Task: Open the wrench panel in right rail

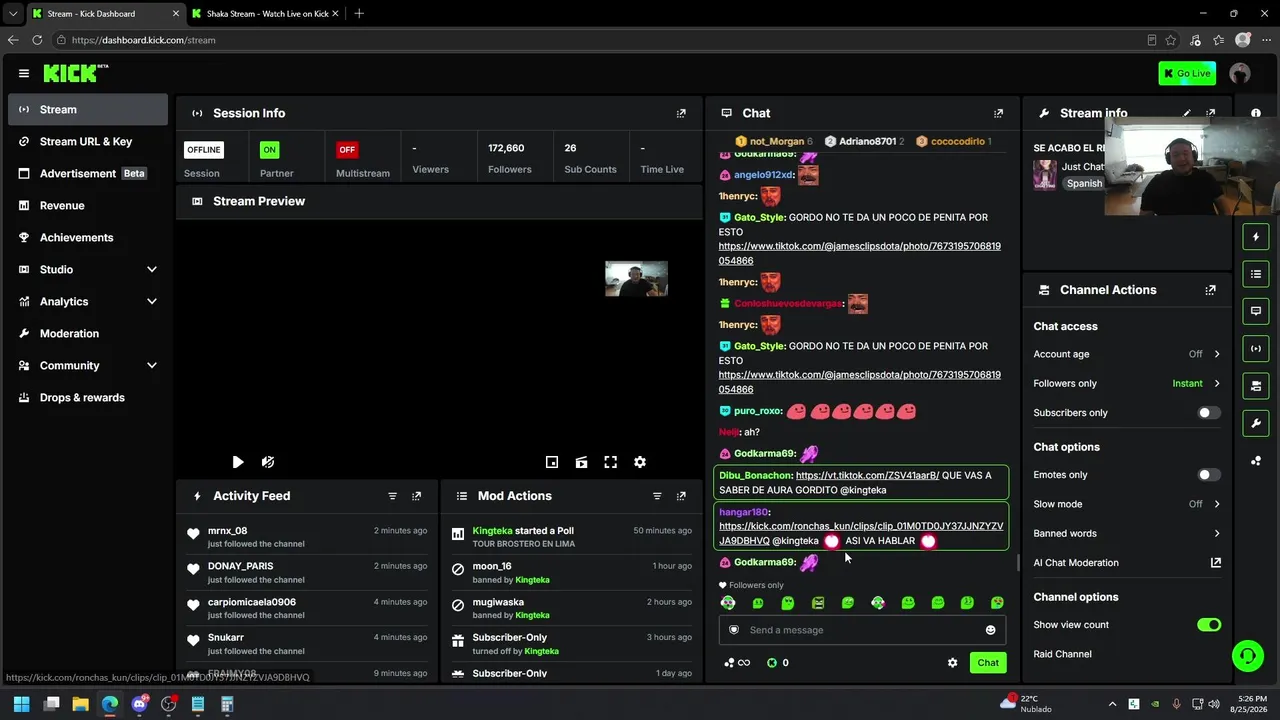Action: point(1256,423)
